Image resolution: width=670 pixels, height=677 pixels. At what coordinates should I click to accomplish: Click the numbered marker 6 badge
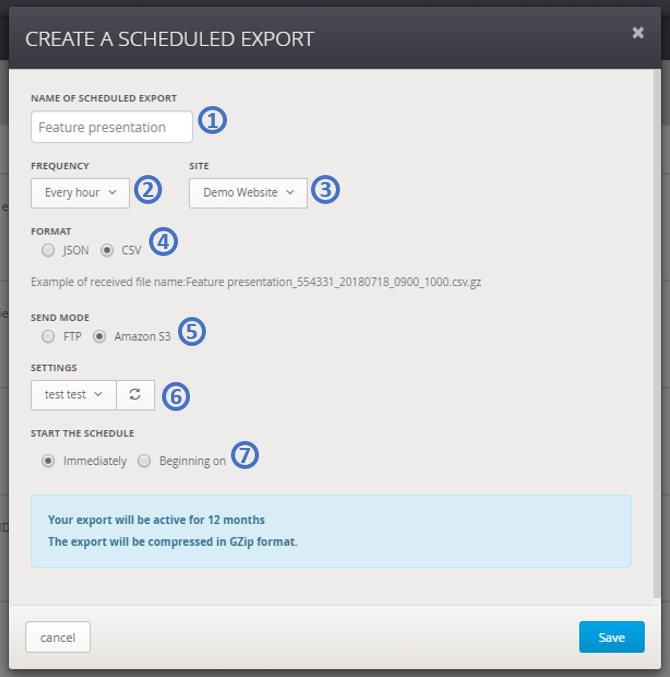tap(175, 396)
